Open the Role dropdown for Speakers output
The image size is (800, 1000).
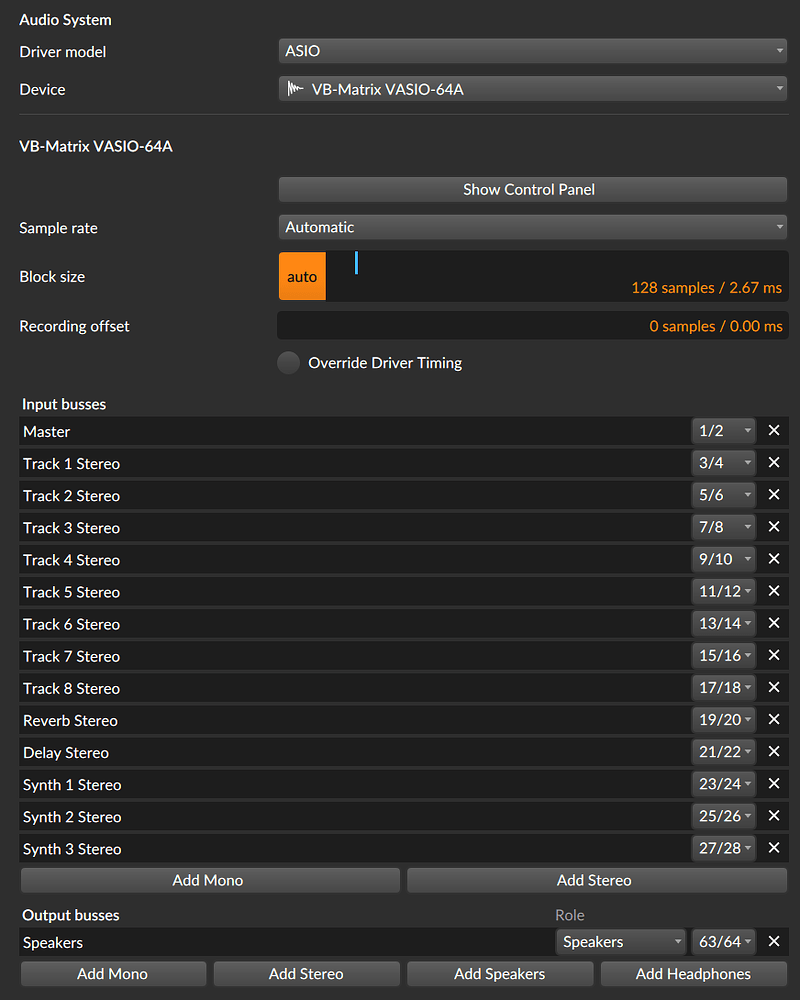[x=620, y=941]
